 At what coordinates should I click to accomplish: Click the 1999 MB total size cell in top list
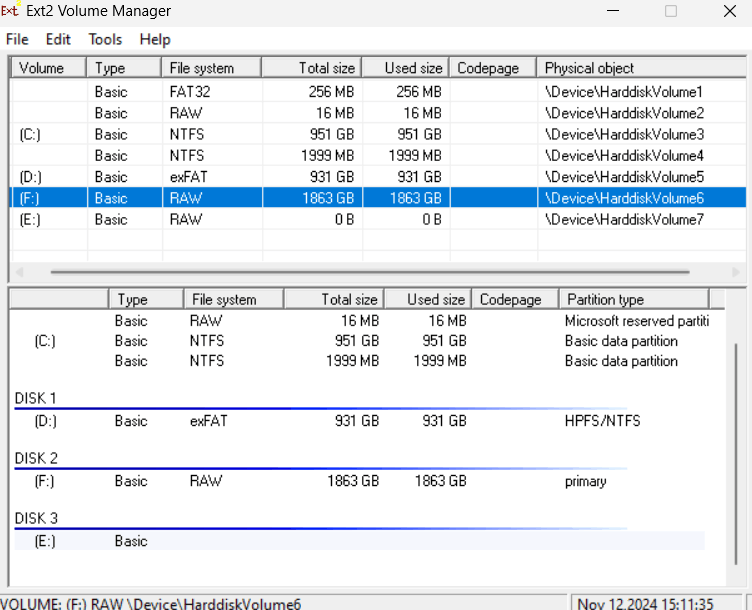point(328,155)
